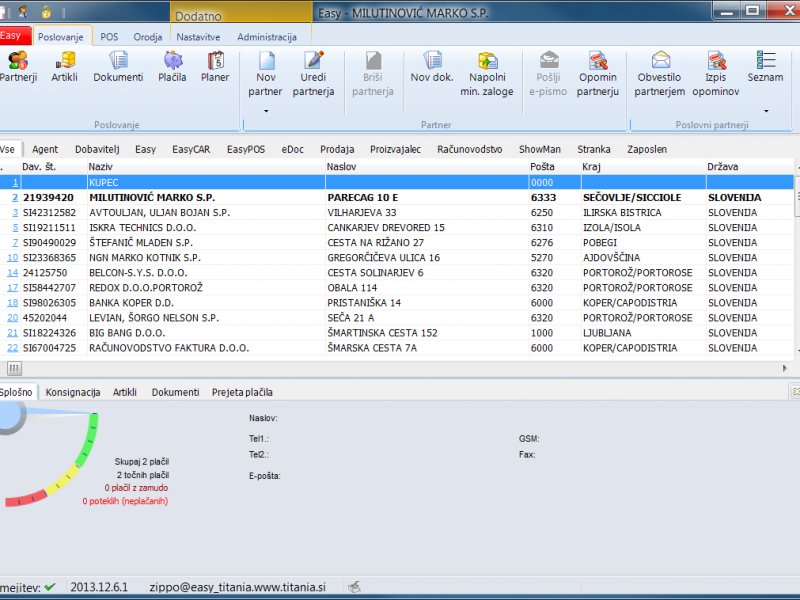This screenshot has height=600, width=800.
Task: Switch to the Konsignacija detail tab
Action: [x=73, y=392]
